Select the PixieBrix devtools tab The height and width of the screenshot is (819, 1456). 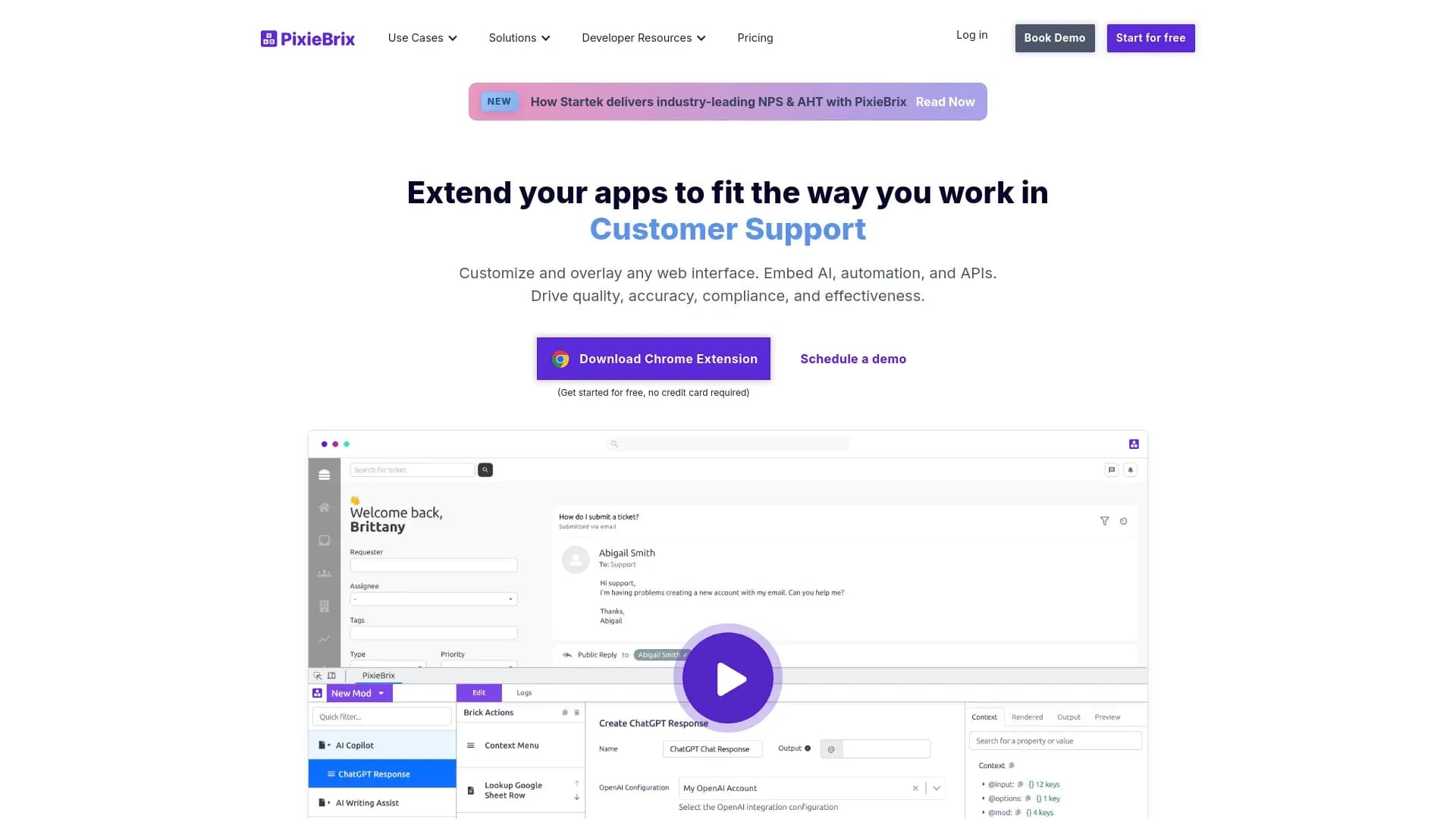pyautogui.click(x=378, y=676)
